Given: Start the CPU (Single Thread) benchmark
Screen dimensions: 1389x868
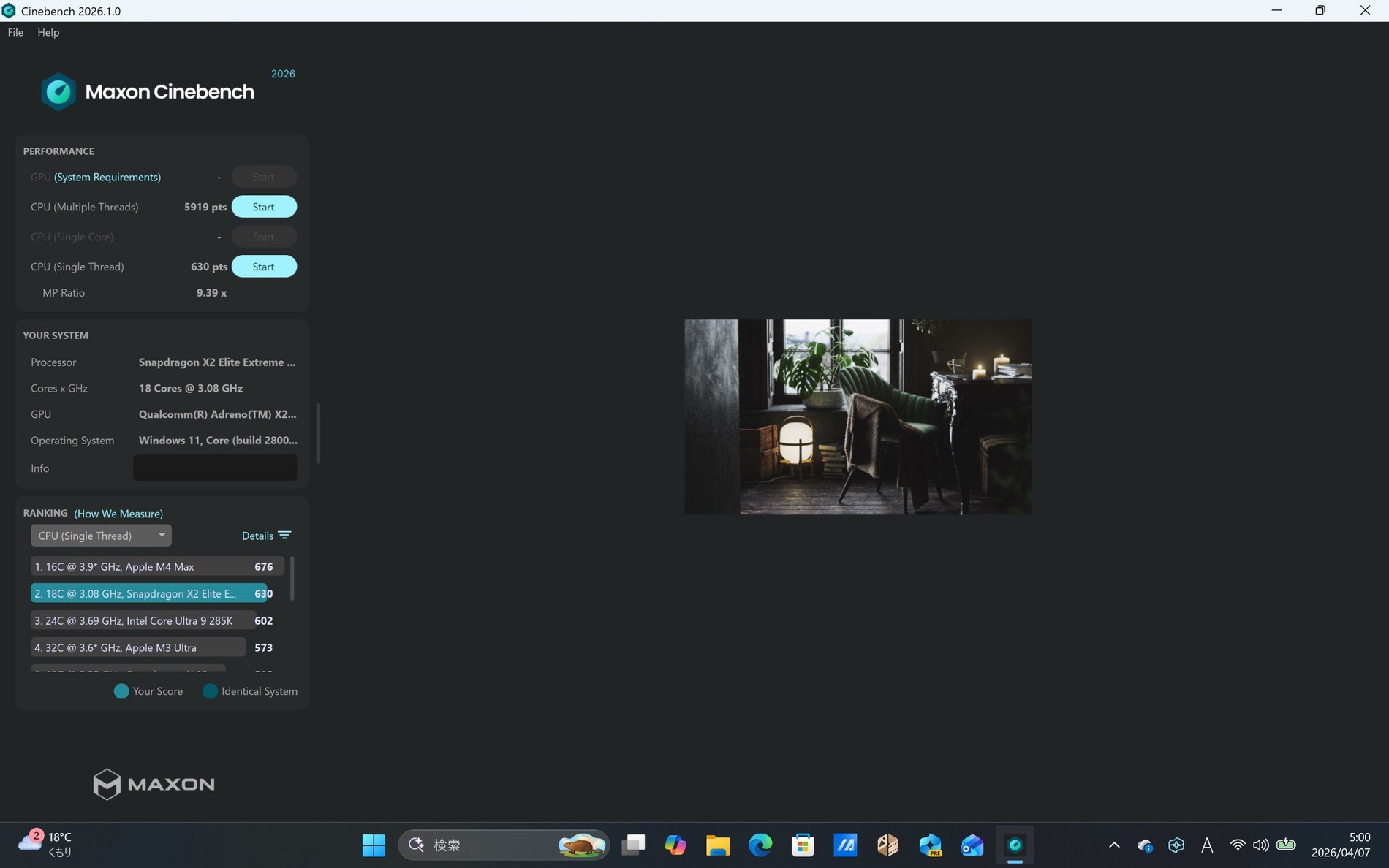Looking at the screenshot, I should pyautogui.click(x=264, y=267).
